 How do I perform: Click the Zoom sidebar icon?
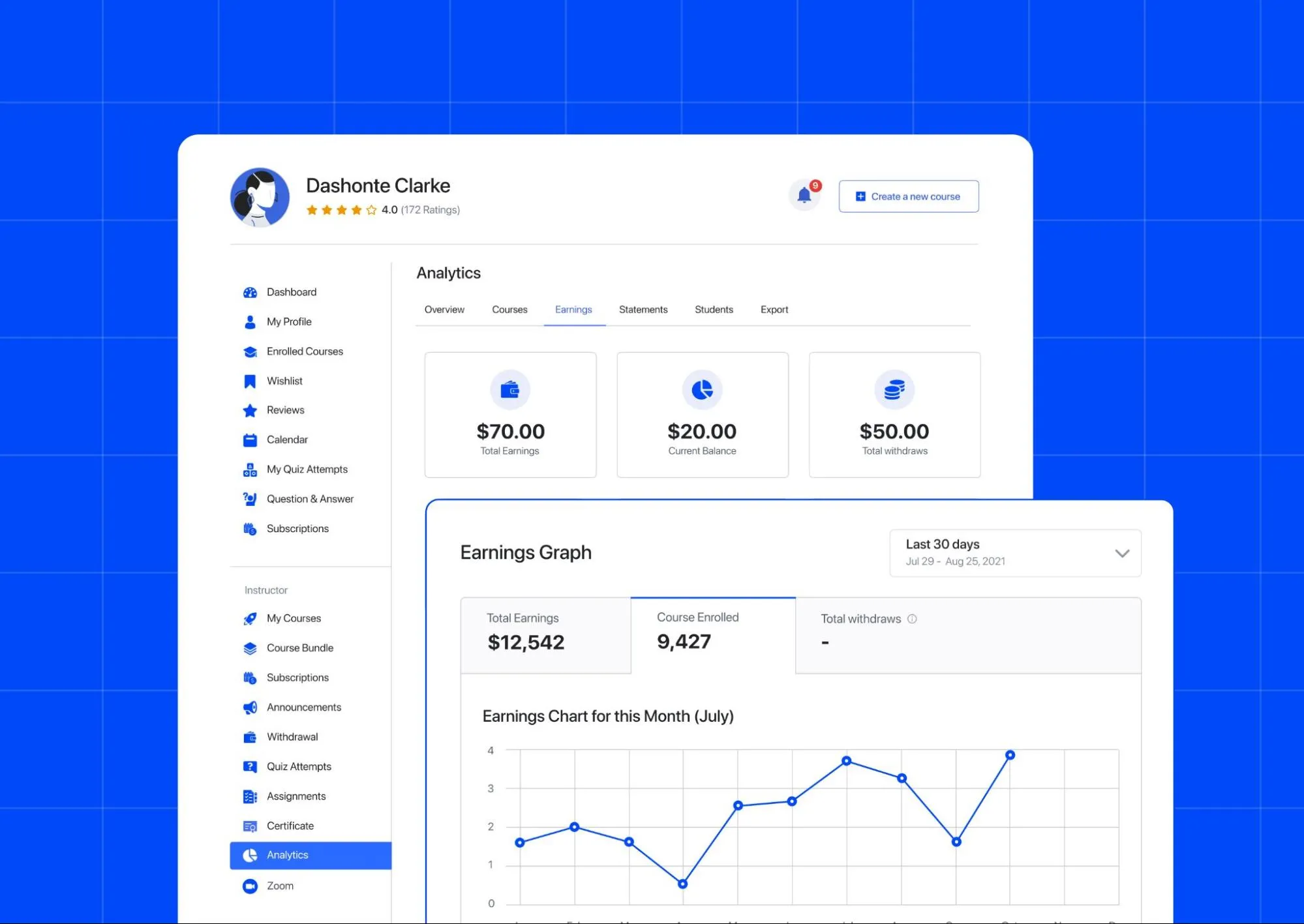point(249,885)
